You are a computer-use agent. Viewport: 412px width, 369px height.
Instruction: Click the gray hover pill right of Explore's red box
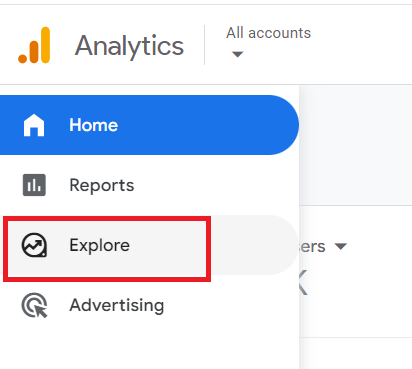(x=254, y=245)
